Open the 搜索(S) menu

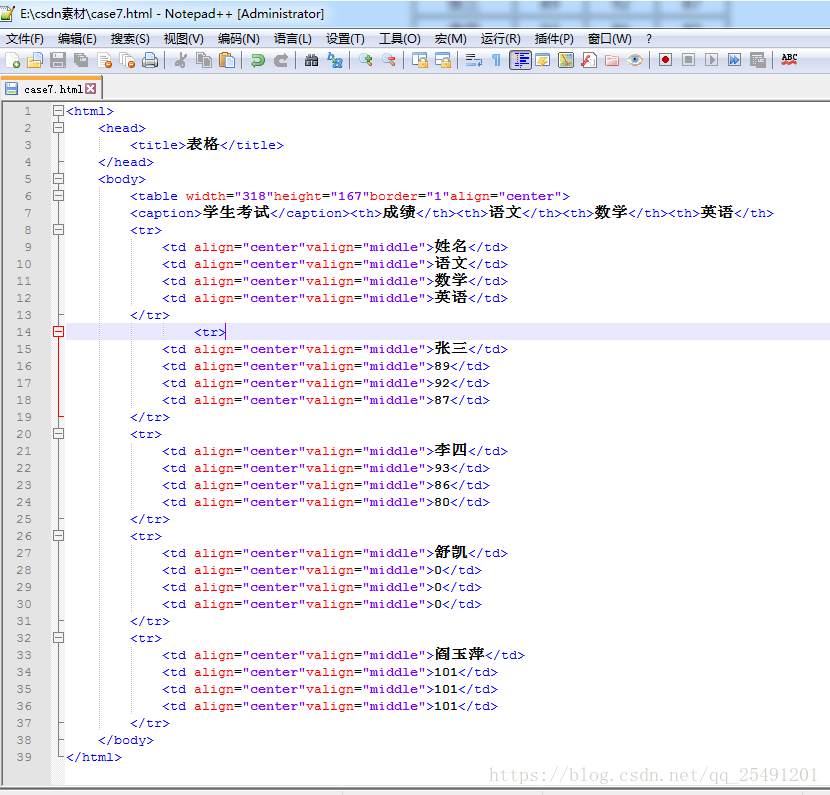(x=130, y=39)
